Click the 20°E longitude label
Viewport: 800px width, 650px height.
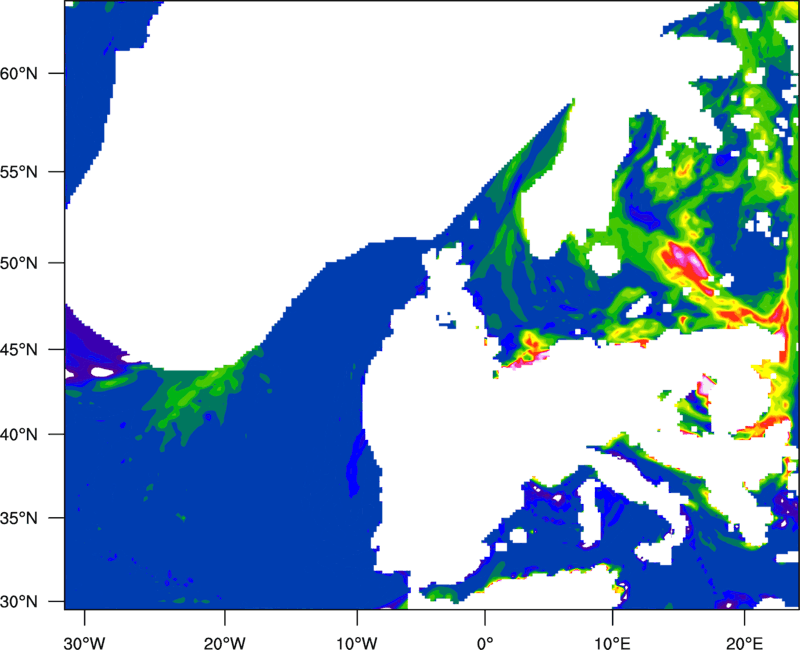(744, 643)
